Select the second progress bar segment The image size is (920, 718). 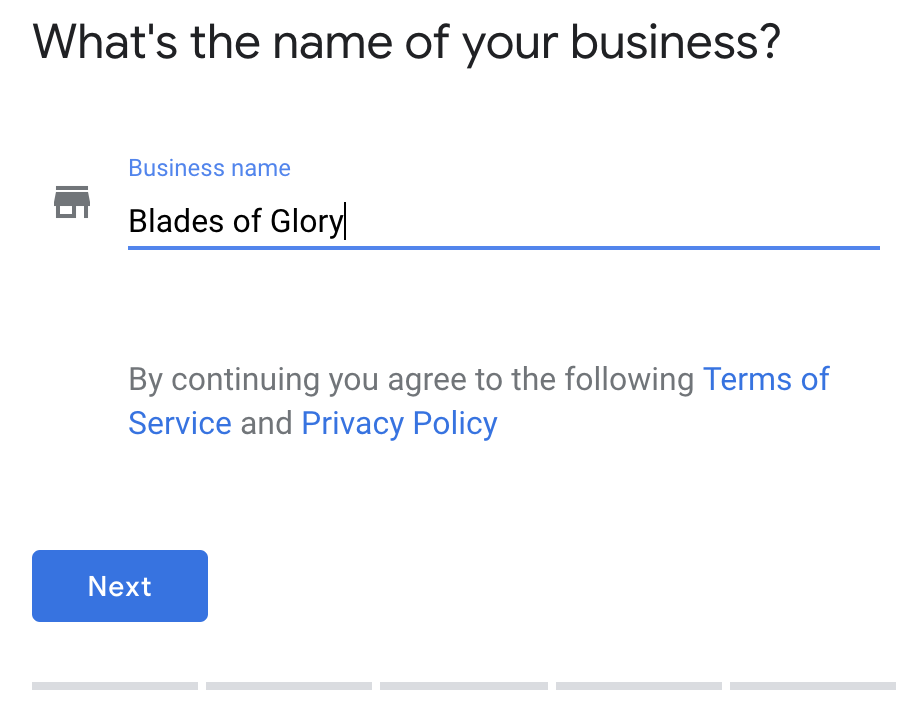(289, 686)
